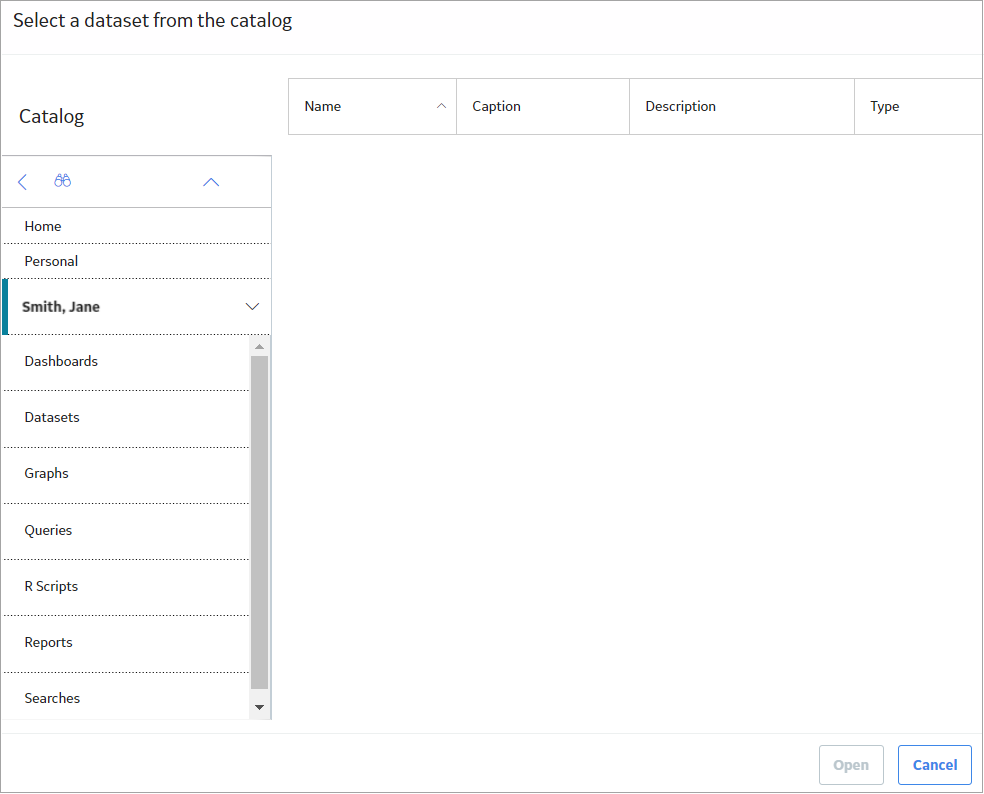Open the Dashboards folder
The width and height of the screenshot is (984, 794).
(126, 362)
